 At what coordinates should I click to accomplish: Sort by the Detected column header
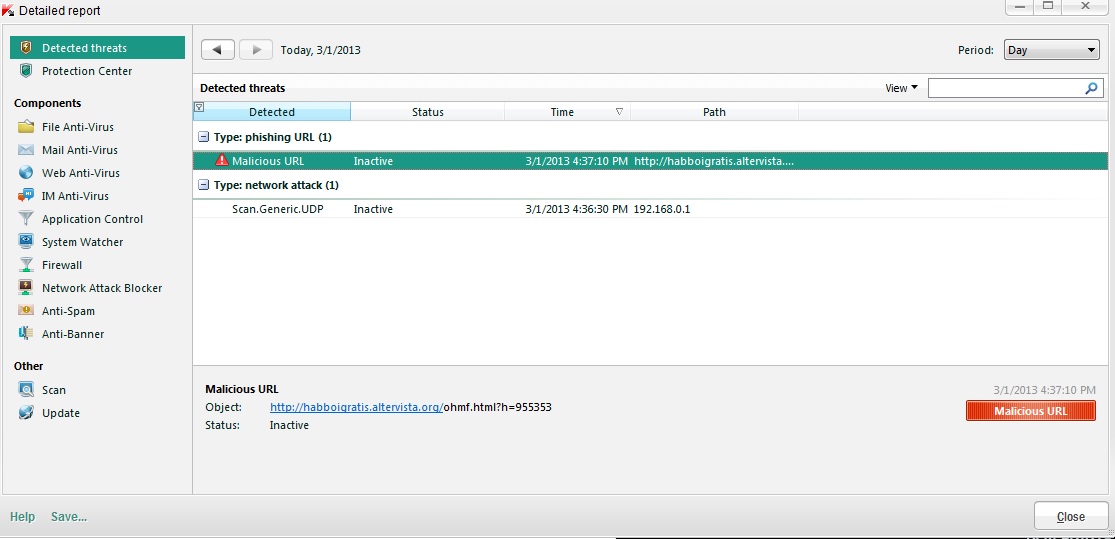coord(272,112)
